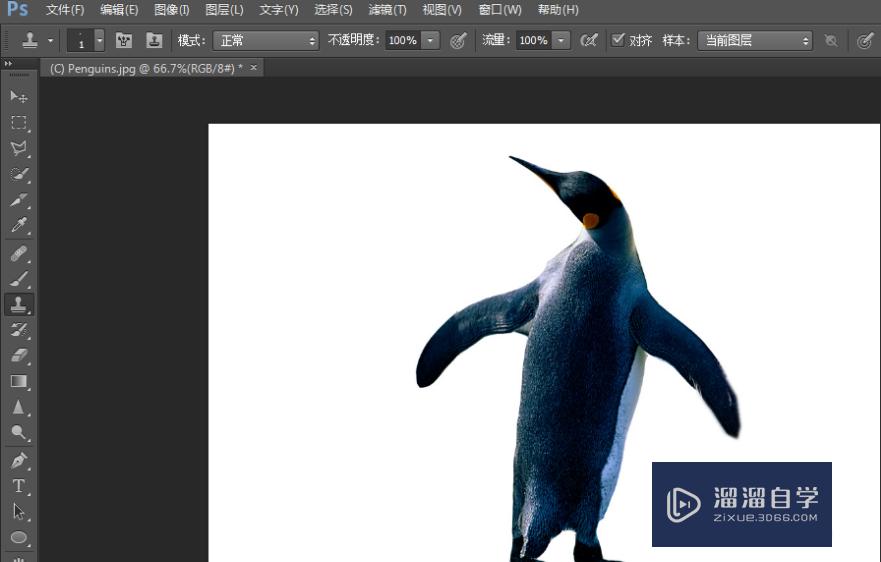Open the 模式 blend mode dropdown
The image size is (881, 562).
268,41
